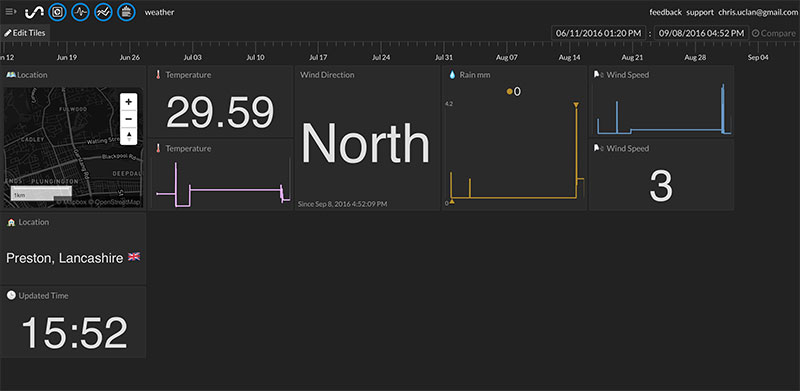Image resolution: width=800 pixels, height=391 pixels.
Task: Click Jul 17 on the timeline
Action: (318, 58)
